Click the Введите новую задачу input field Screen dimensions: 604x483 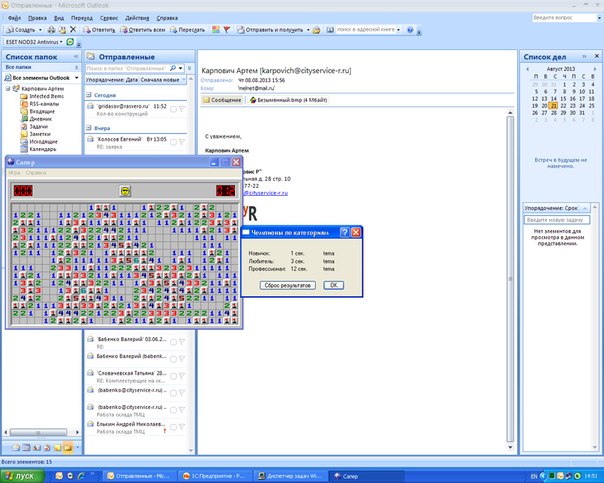pyautogui.click(x=556, y=219)
